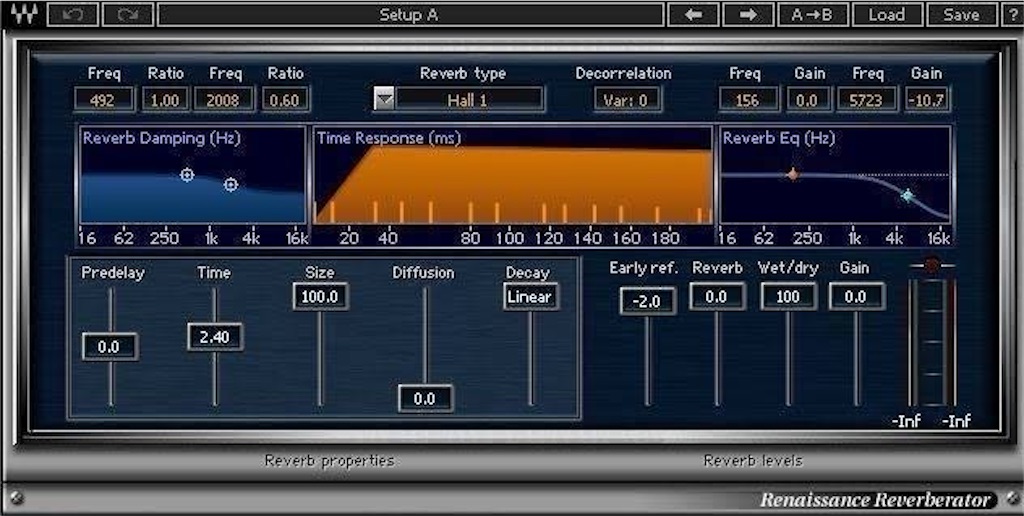This screenshot has height=516, width=1024.
Task: Click EQ Freq field showing 156
Action: (748, 100)
